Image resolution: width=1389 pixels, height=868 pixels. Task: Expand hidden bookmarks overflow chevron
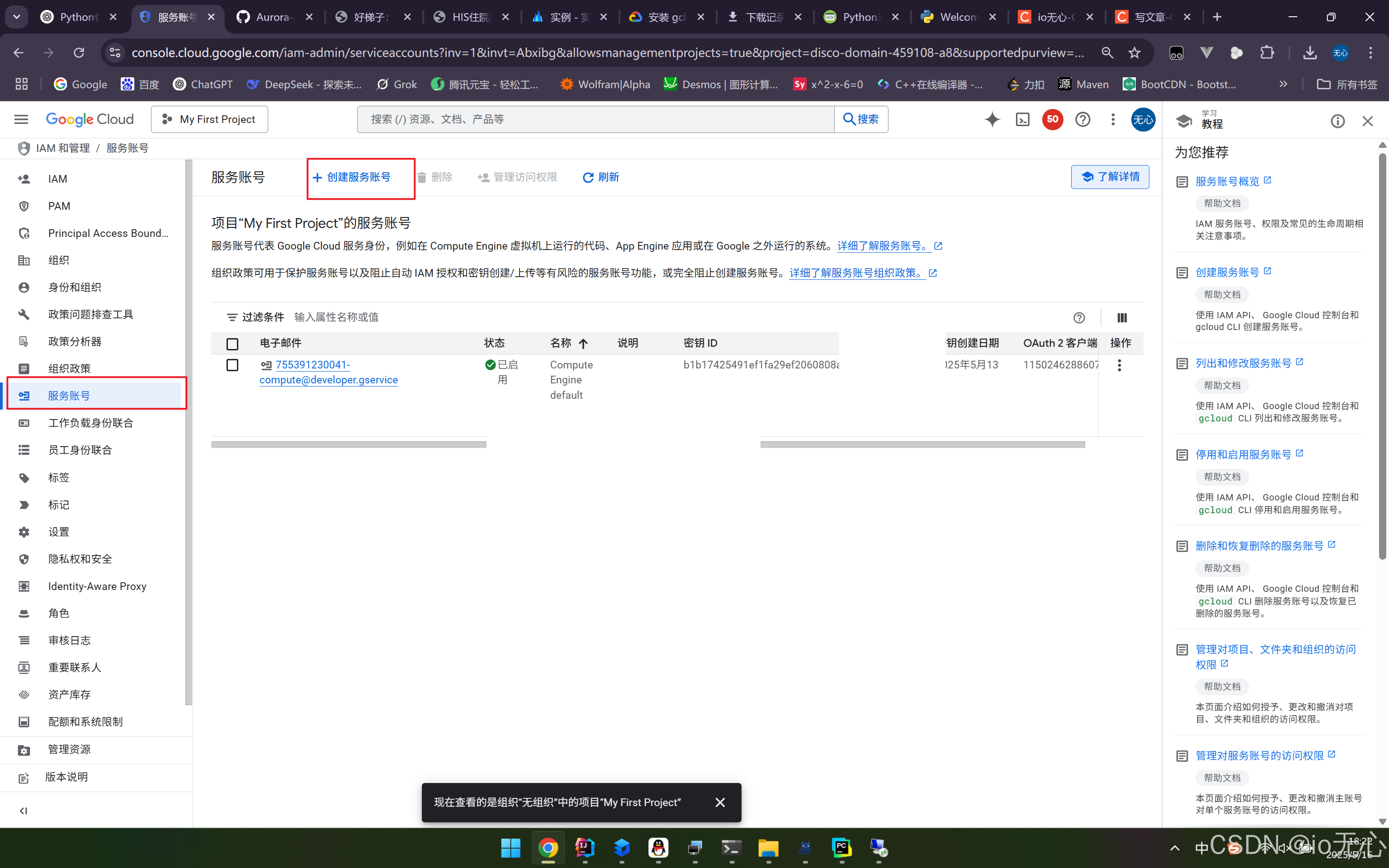(x=1283, y=85)
